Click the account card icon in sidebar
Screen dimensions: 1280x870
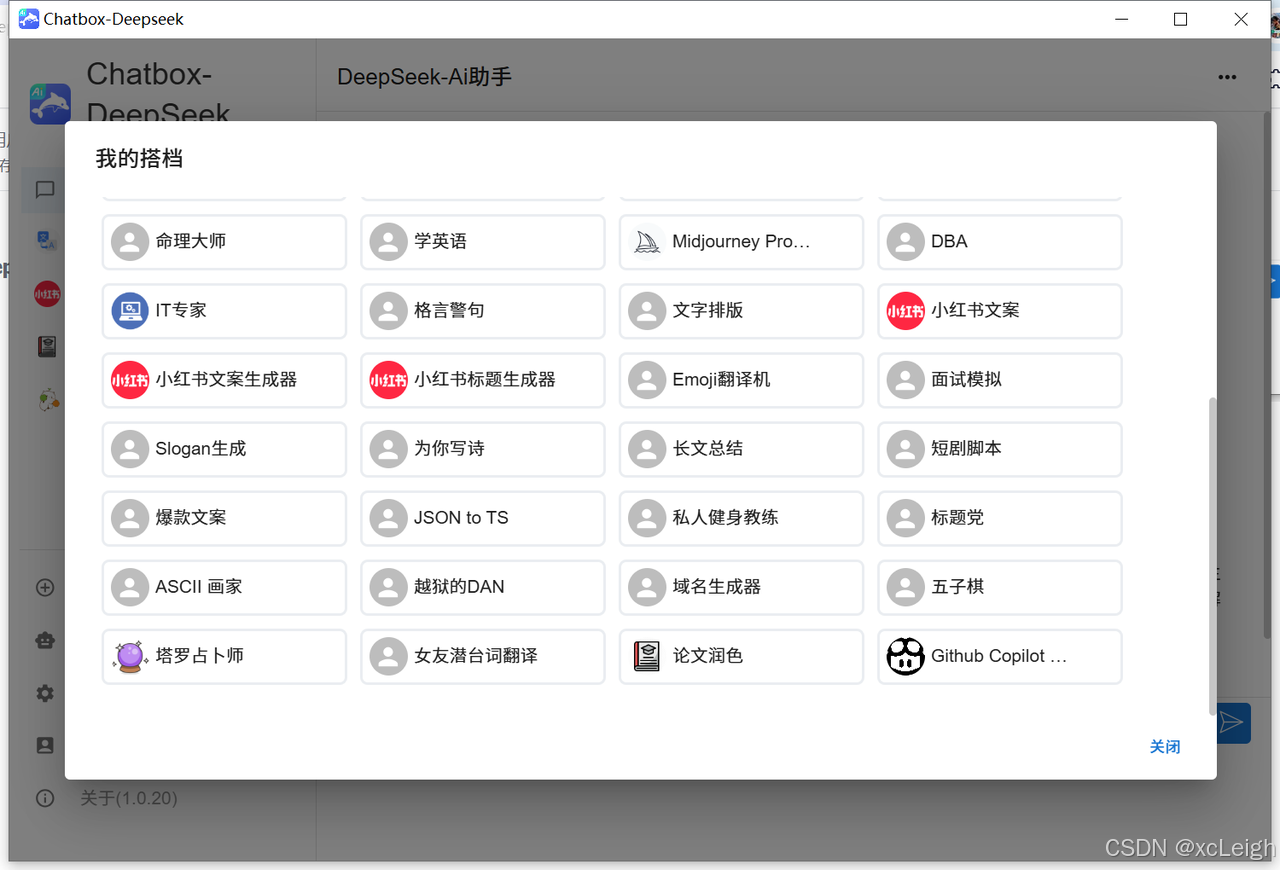pos(45,745)
